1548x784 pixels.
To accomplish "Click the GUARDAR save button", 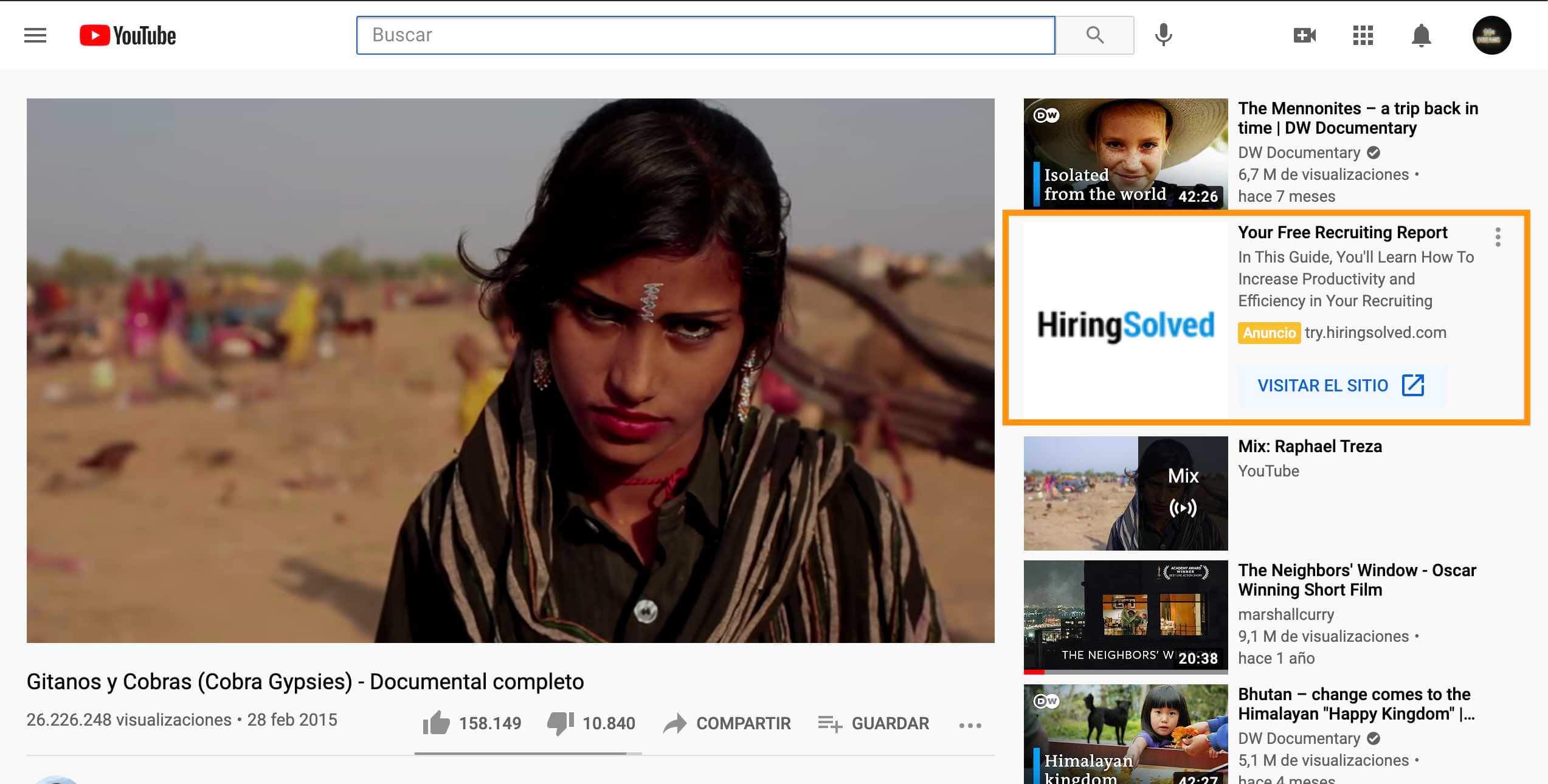I will [873, 723].
